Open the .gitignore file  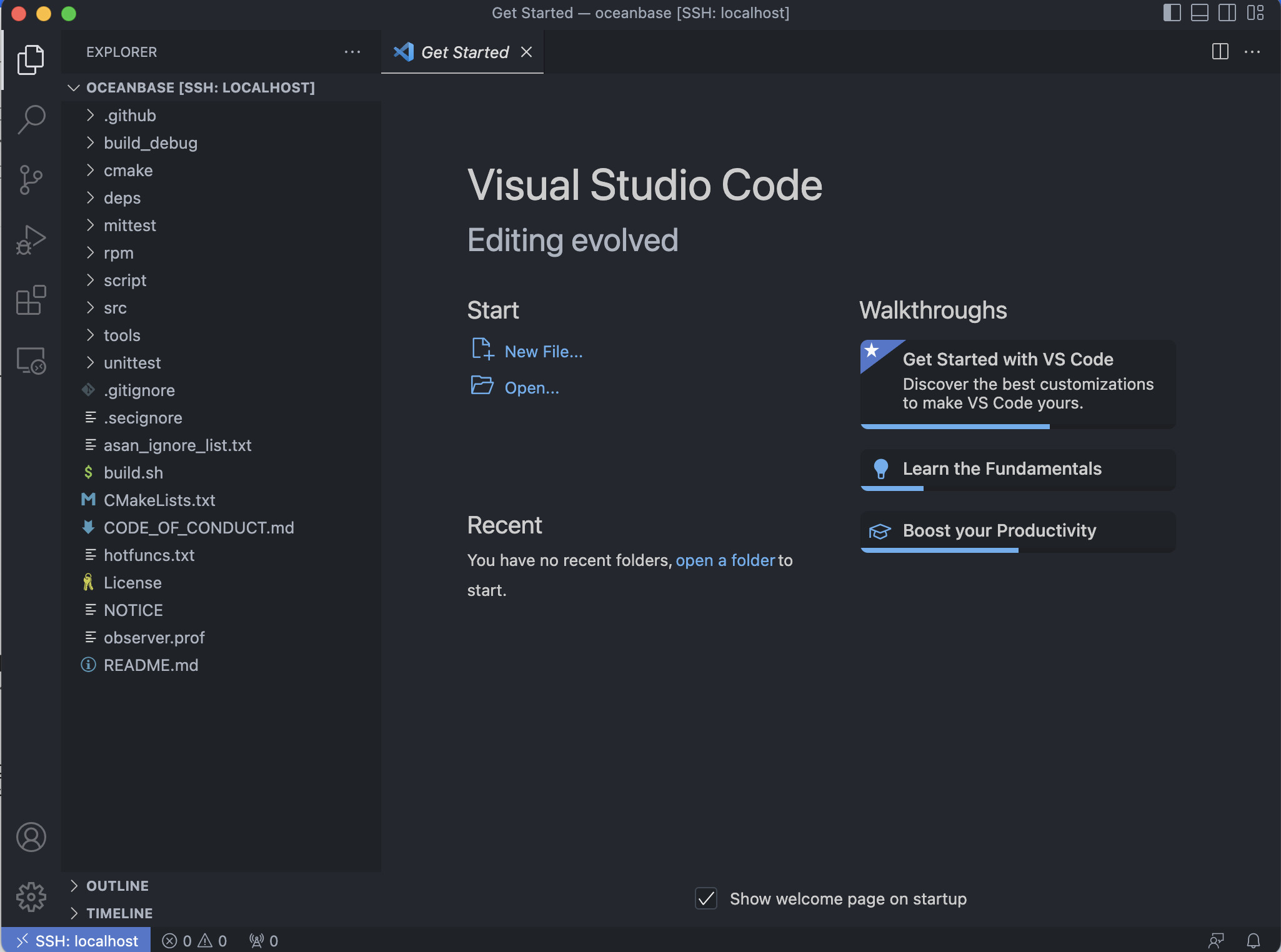pyautogui.click(x=221, y=390)
